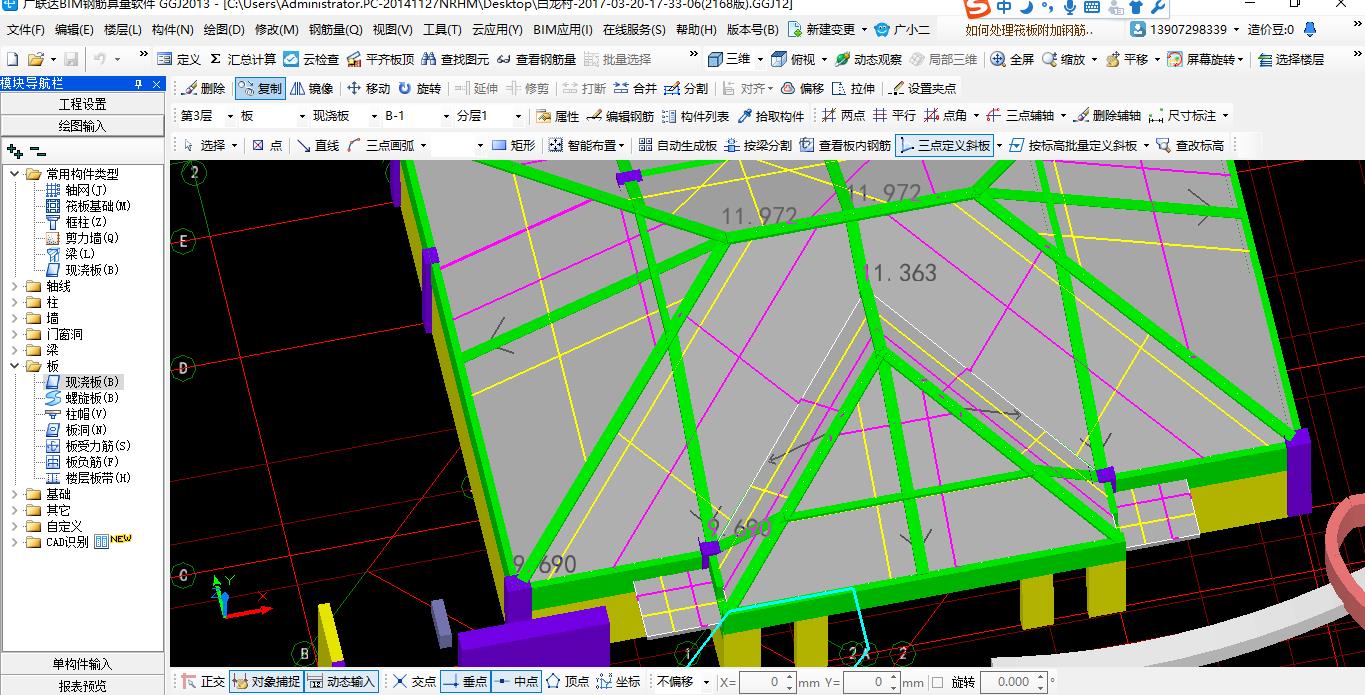This screenshot has height=695, width=1365.
Task: Toggle 中点 midpoint snap
Action: coord(517,682)
